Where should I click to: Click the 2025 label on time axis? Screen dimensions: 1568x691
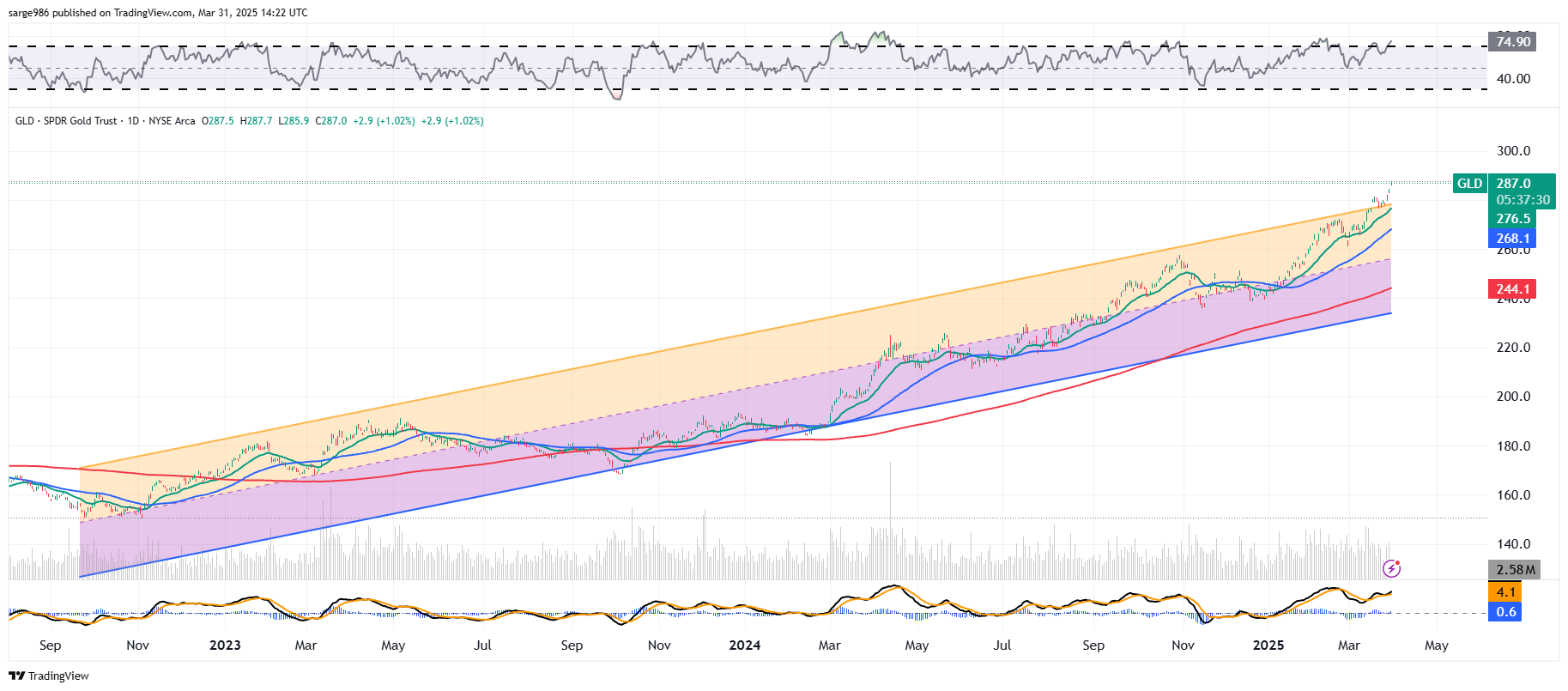coord(1268,646)
